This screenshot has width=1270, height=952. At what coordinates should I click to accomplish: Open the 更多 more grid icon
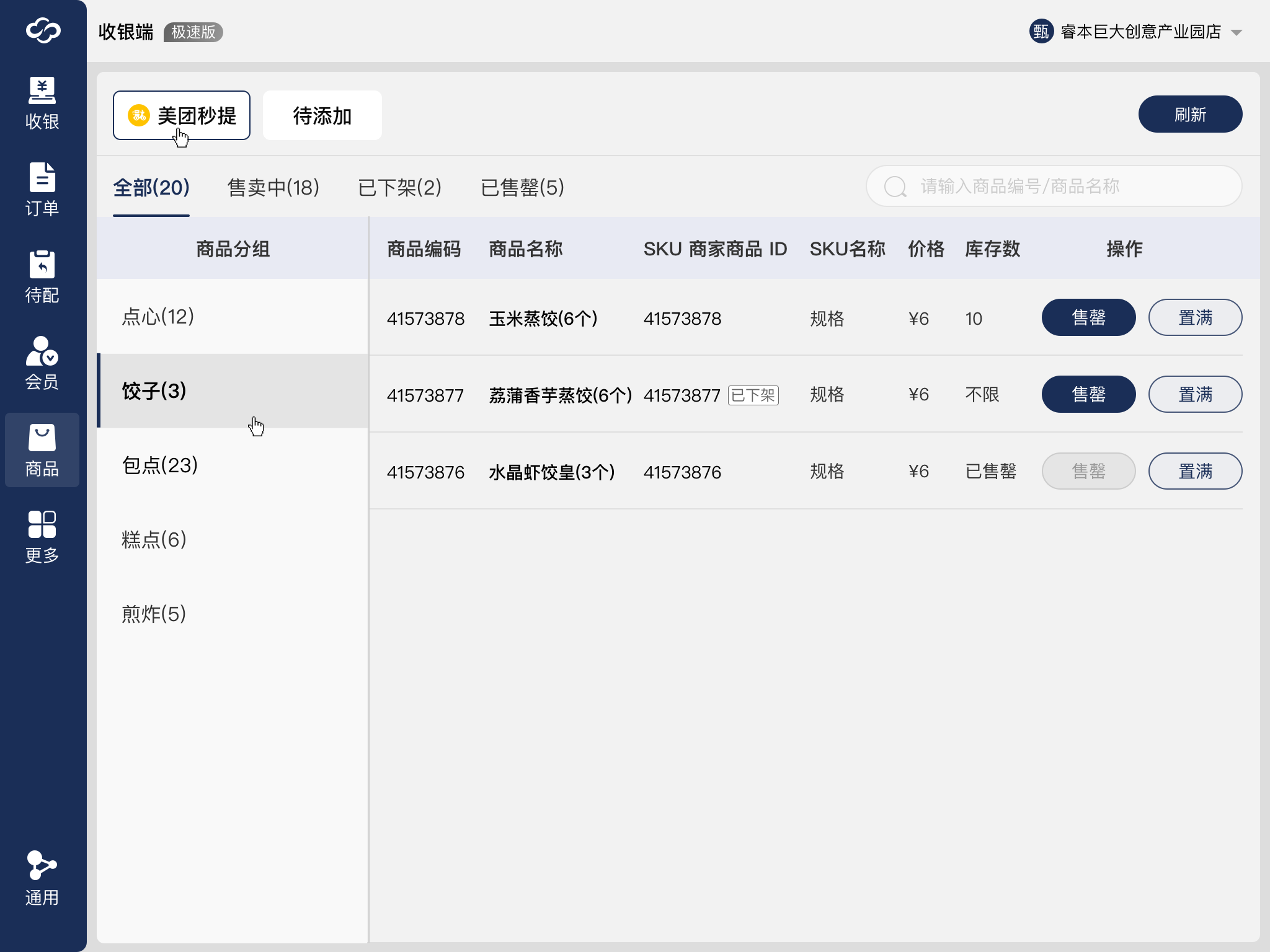(x=42, y=524)
